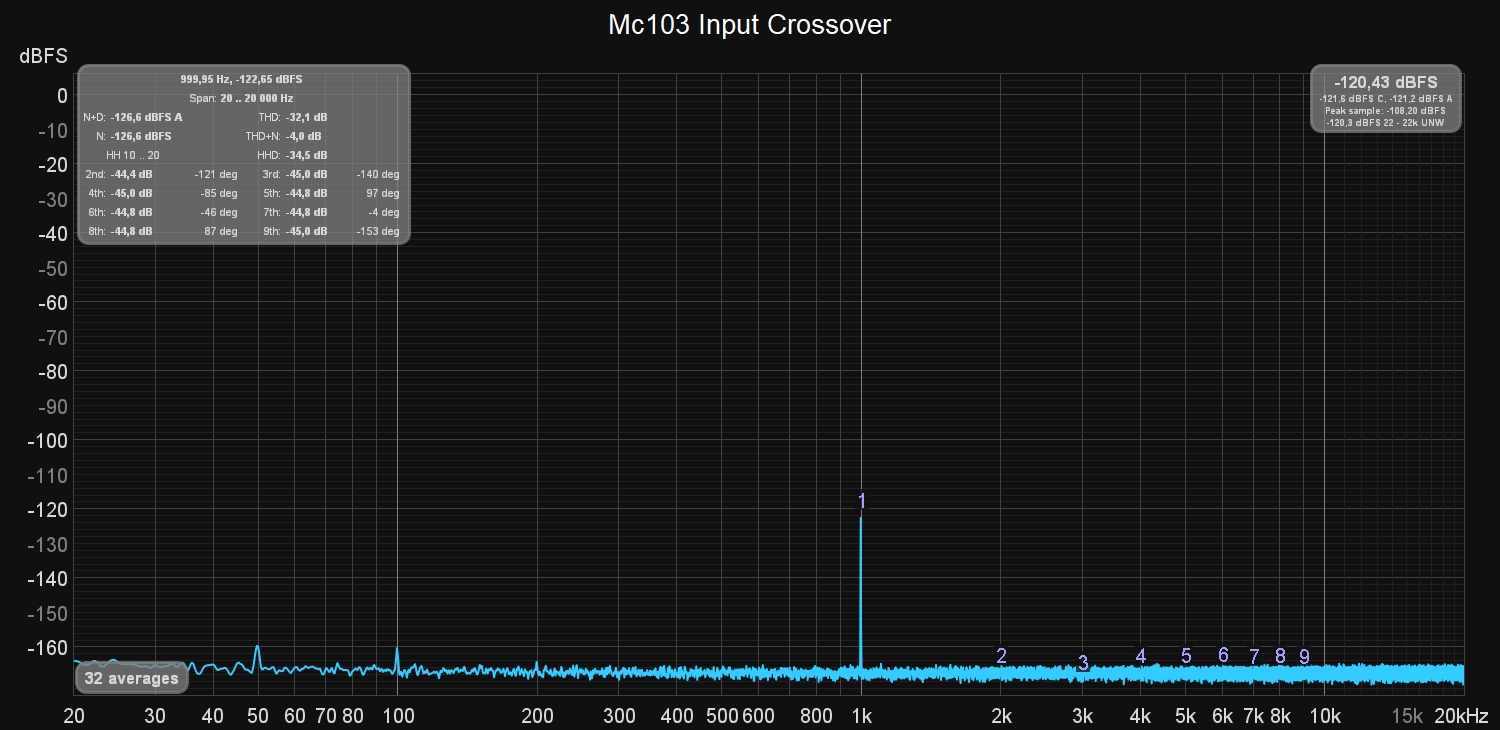This screenshot has height=730, width=1500.
Task: Click the 6th harmonic level value
Action: (132, 212)
